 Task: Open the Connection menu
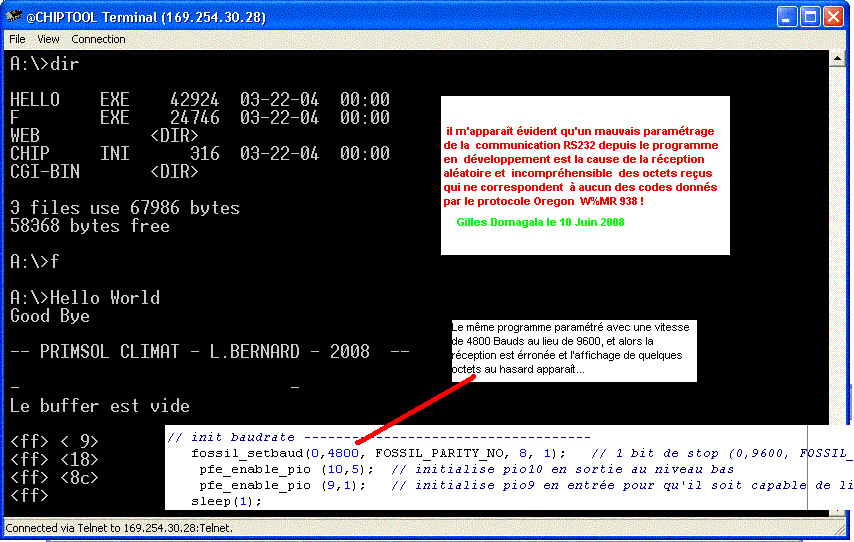(98, 39)
